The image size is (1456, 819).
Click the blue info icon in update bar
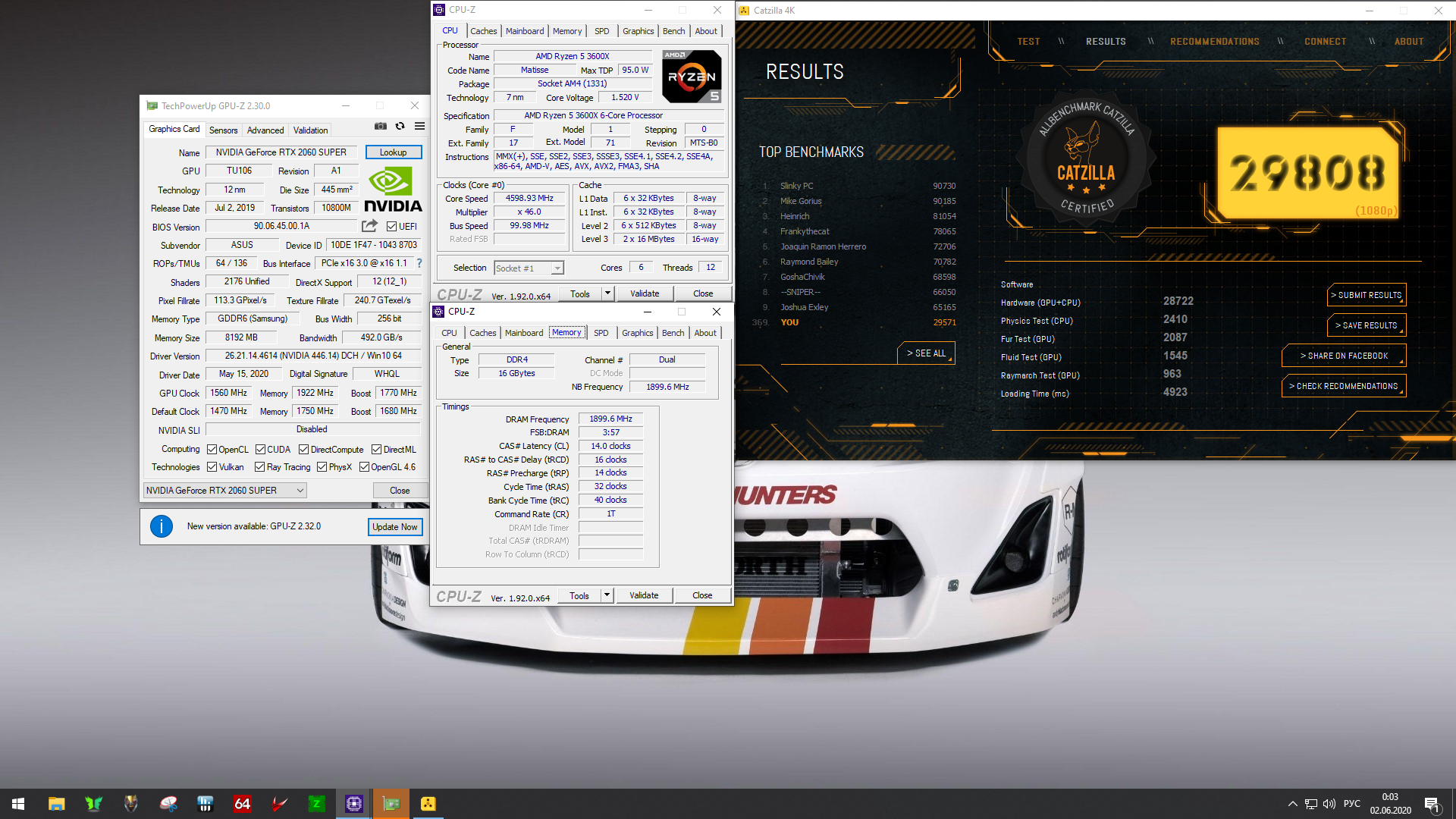pyautogui.click(x=162, y=526)
